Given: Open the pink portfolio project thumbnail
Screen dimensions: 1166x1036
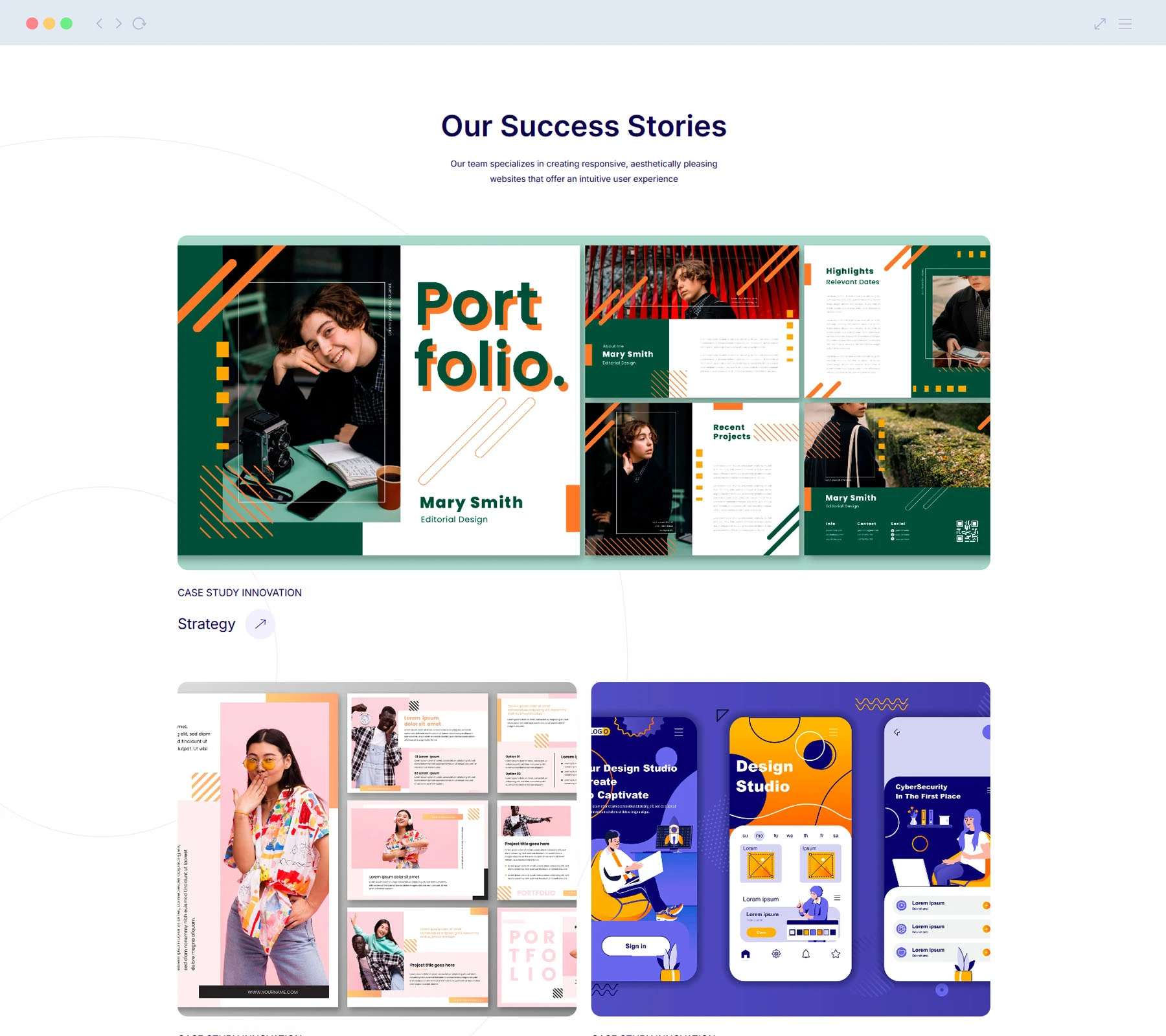Looking at the screenshot, I should click(377, 849).
